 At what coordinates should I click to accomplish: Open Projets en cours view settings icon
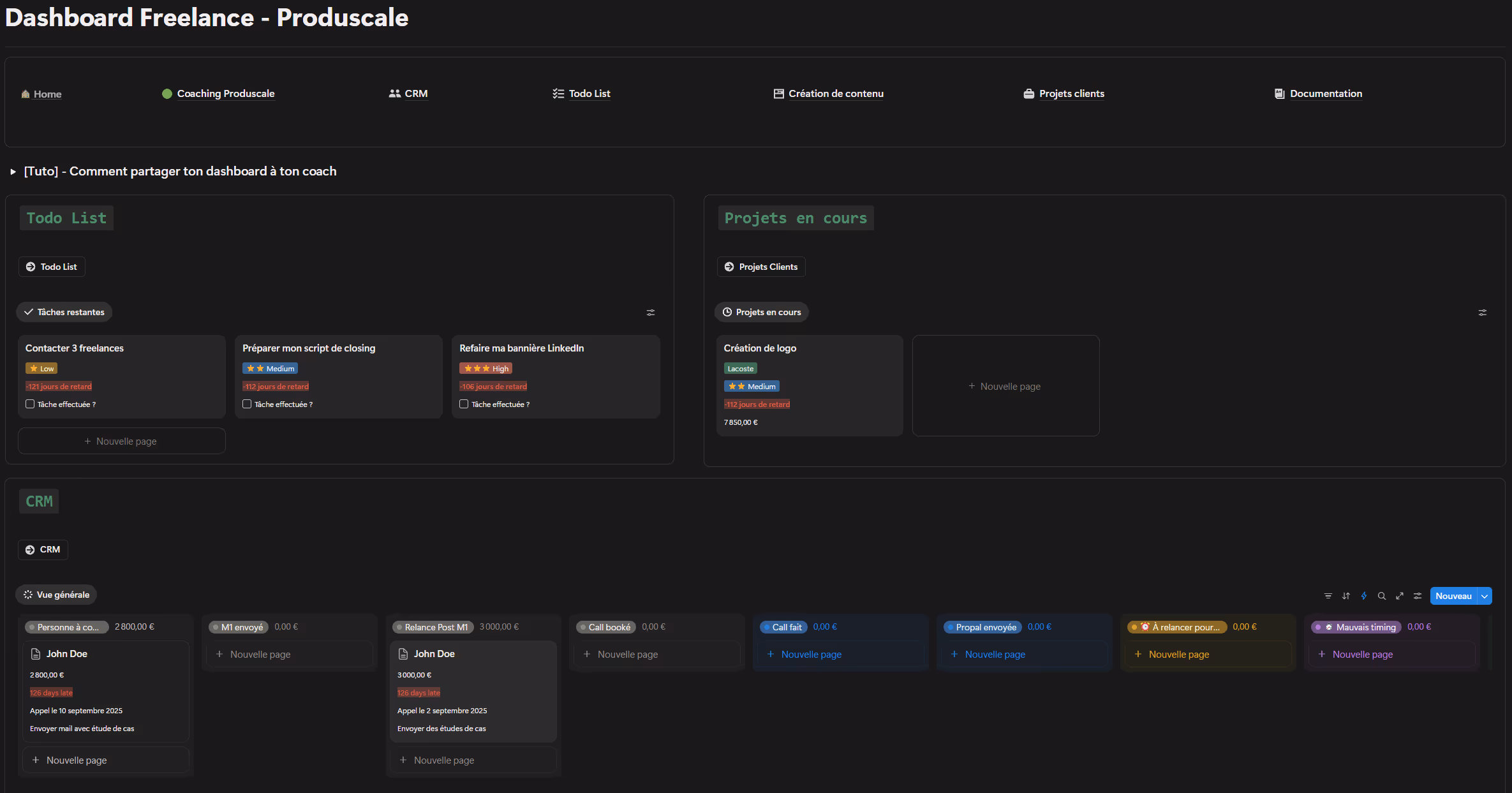1482,313
